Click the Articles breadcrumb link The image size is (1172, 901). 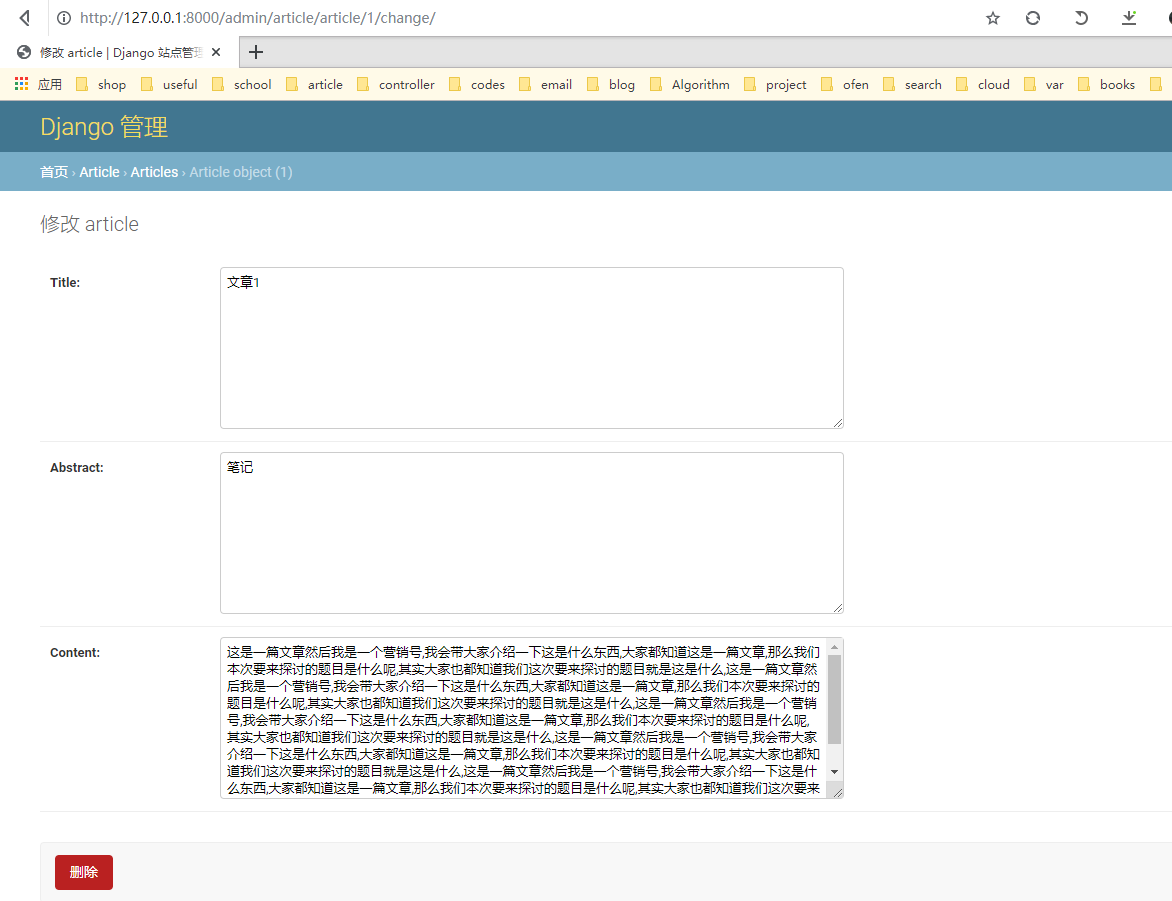pyautogui.click(x=154, y=172)
